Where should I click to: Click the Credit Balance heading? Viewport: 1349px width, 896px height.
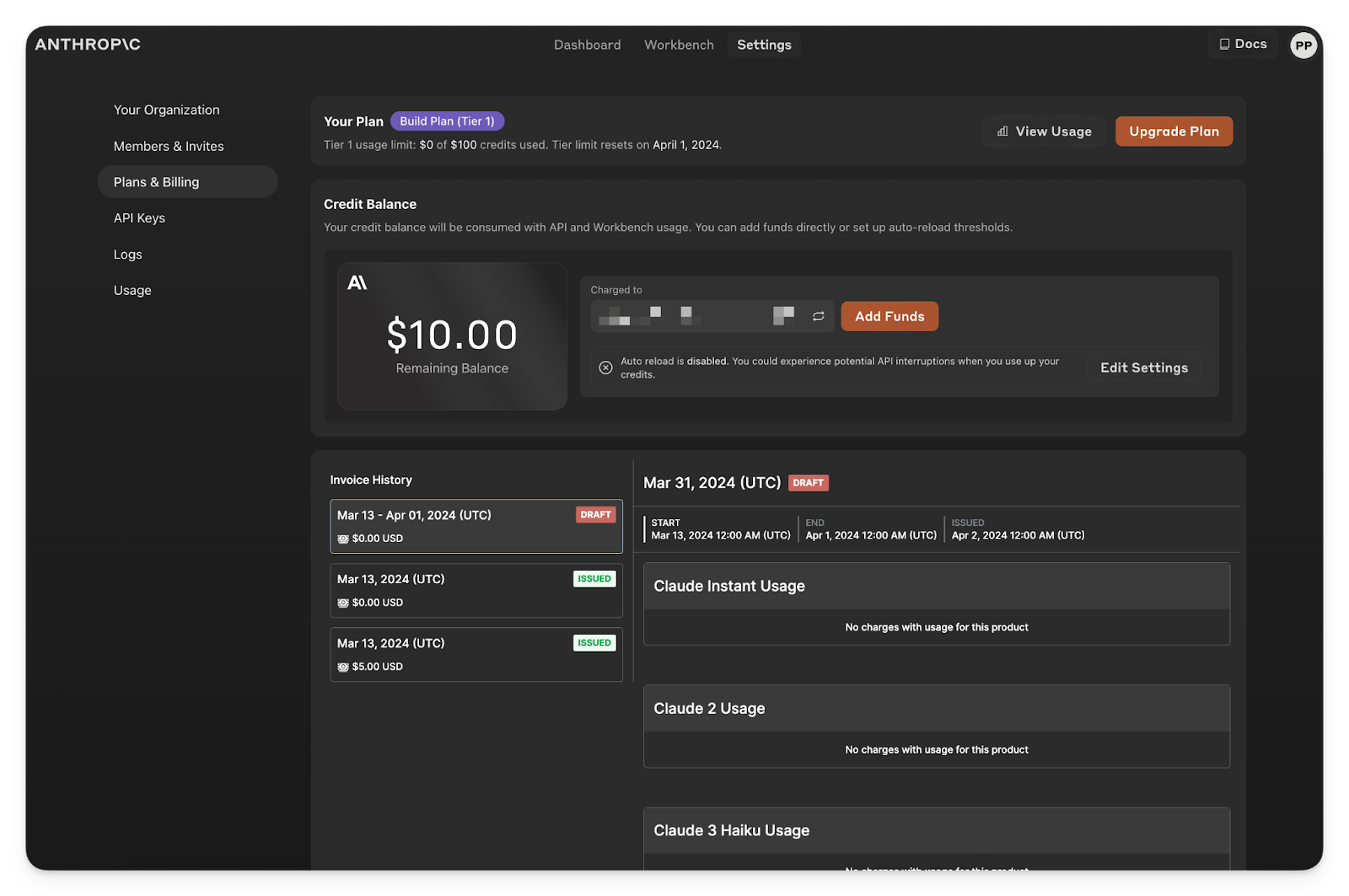[x=370, y=204]
